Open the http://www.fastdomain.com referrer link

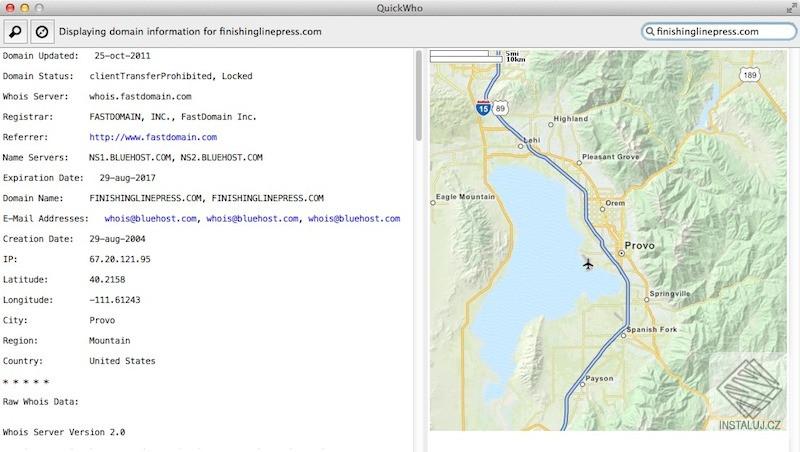(152, 137)
